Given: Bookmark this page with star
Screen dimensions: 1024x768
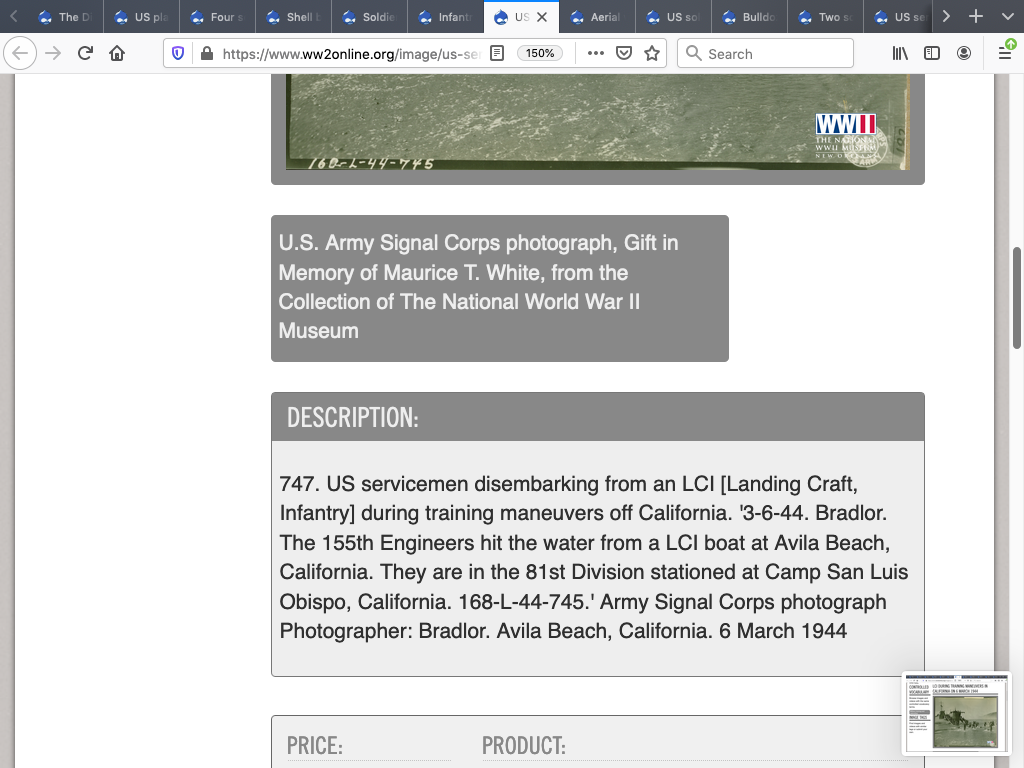Looking at the screenshot, I should 652,54.
